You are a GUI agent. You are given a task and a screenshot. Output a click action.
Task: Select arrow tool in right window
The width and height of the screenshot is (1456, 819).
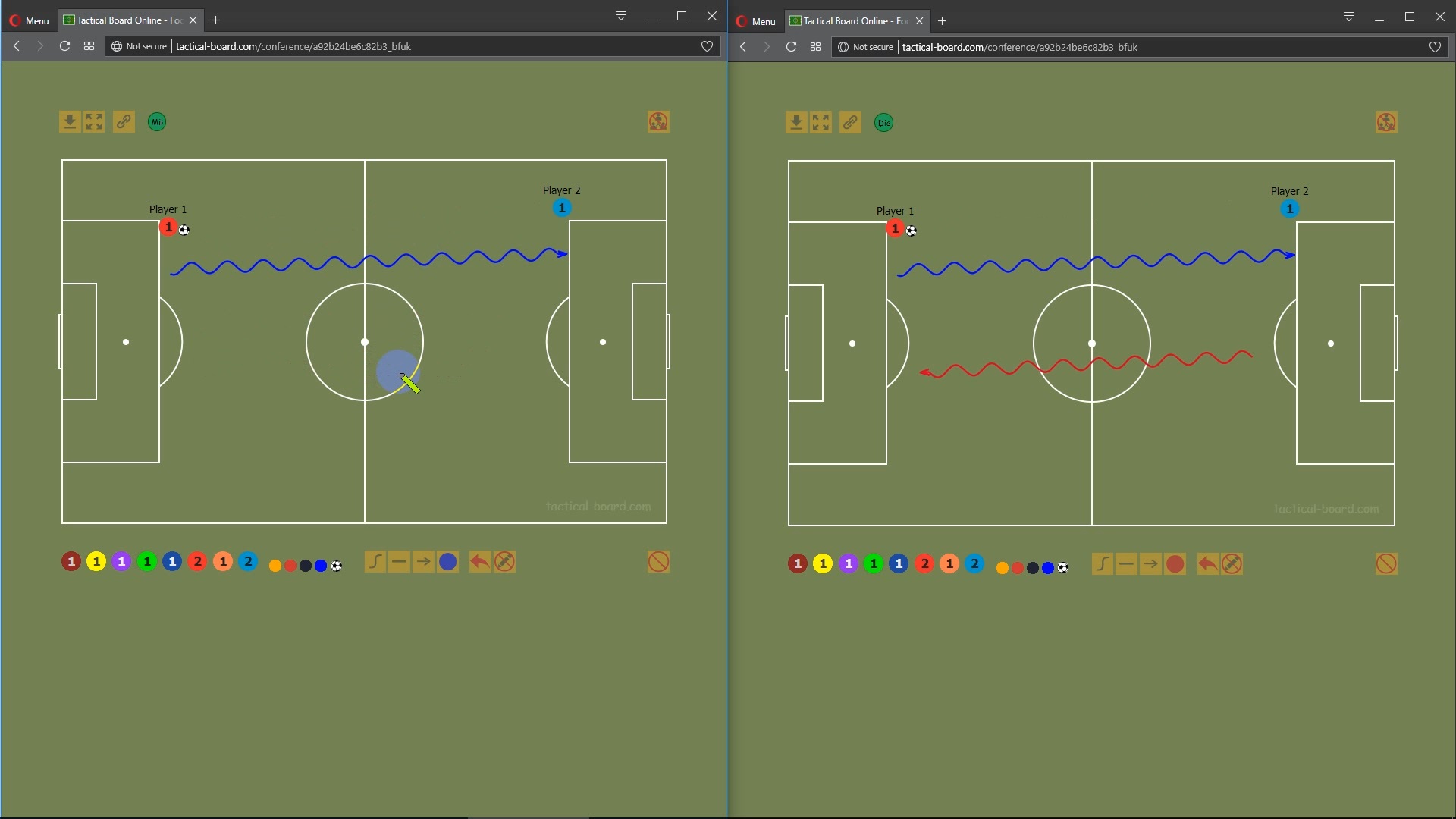click(1150, 564)
